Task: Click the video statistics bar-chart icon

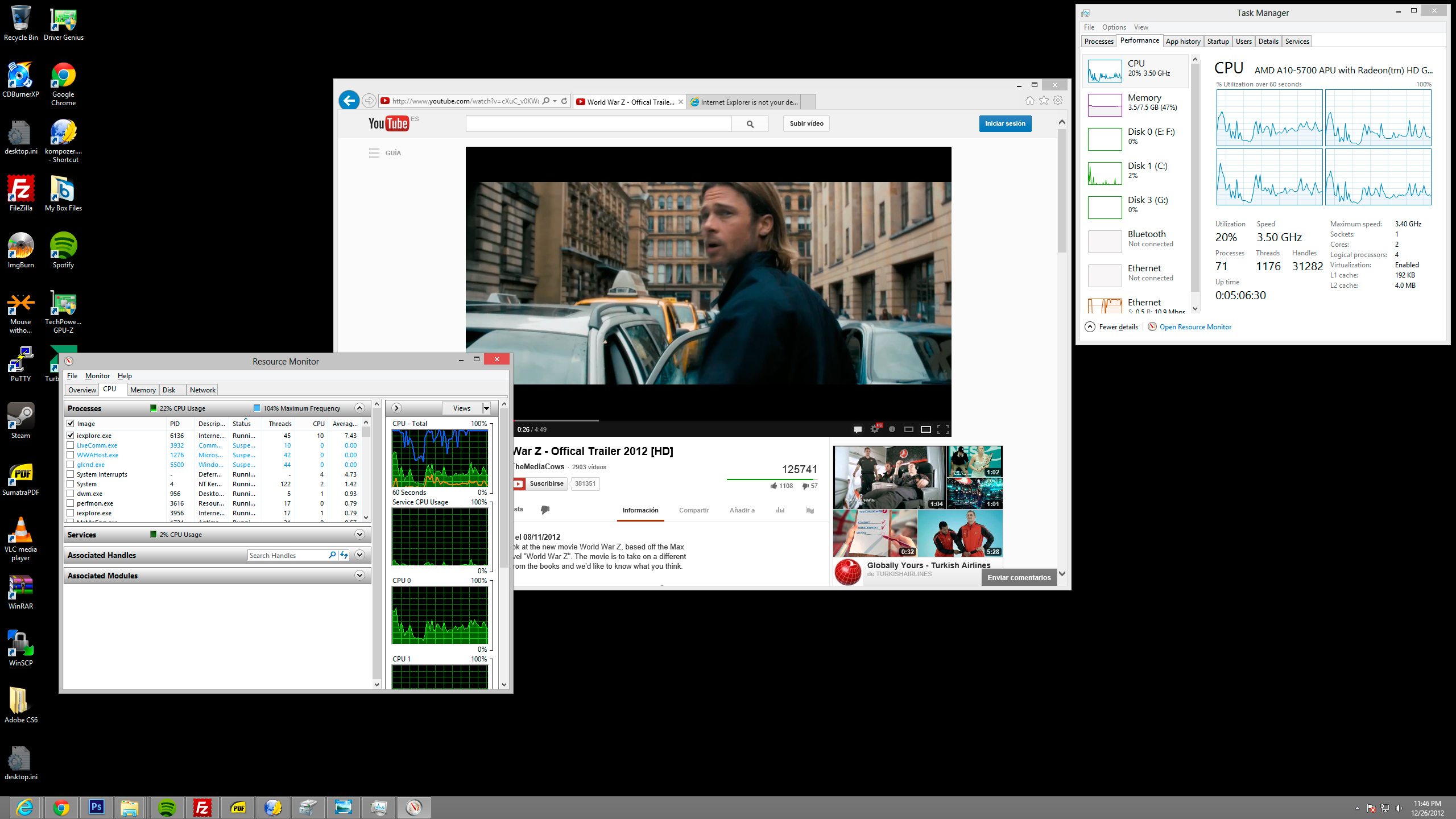Action: [780, 510]
